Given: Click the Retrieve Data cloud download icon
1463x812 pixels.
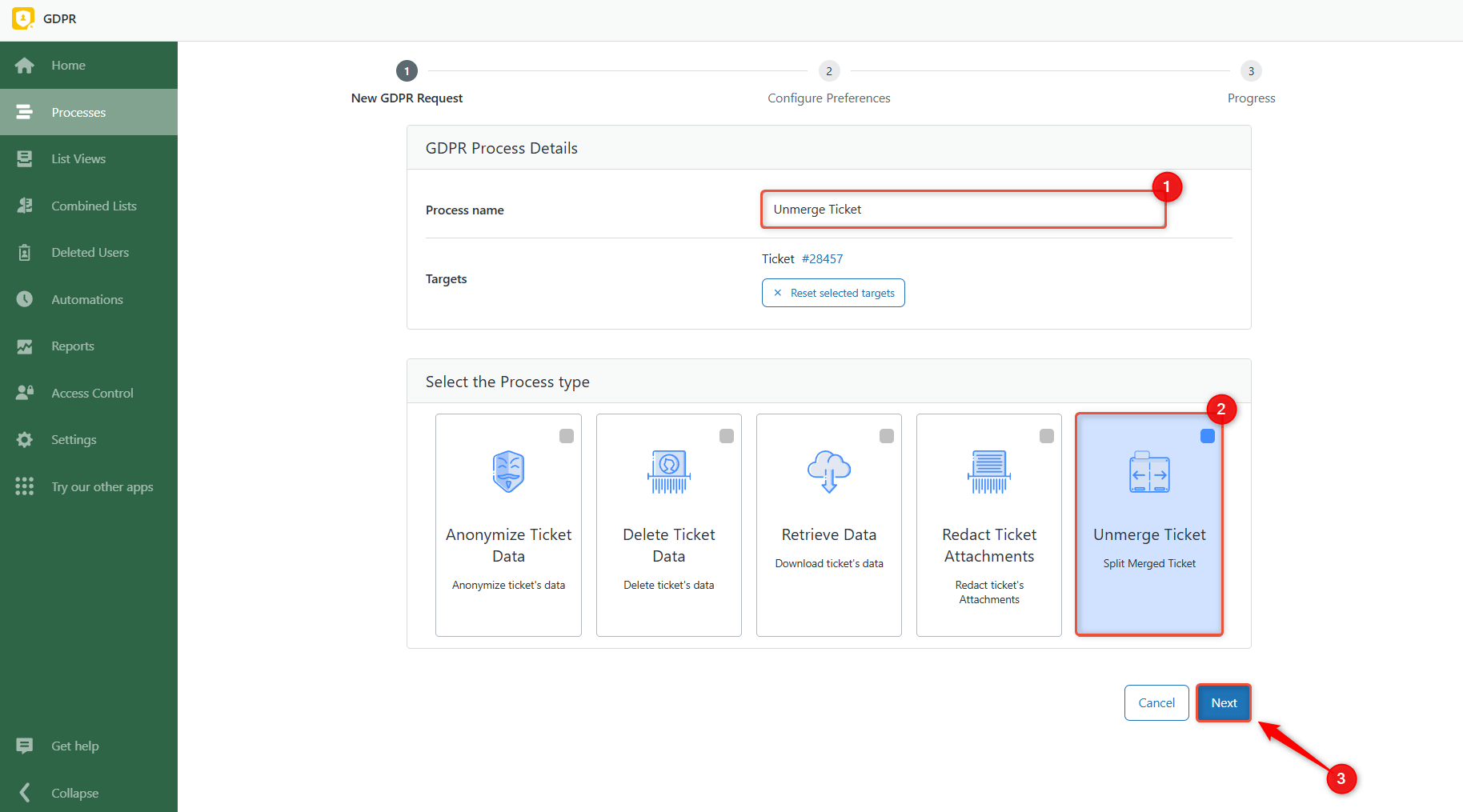Looking at the screenshot, I should point(828,471).
